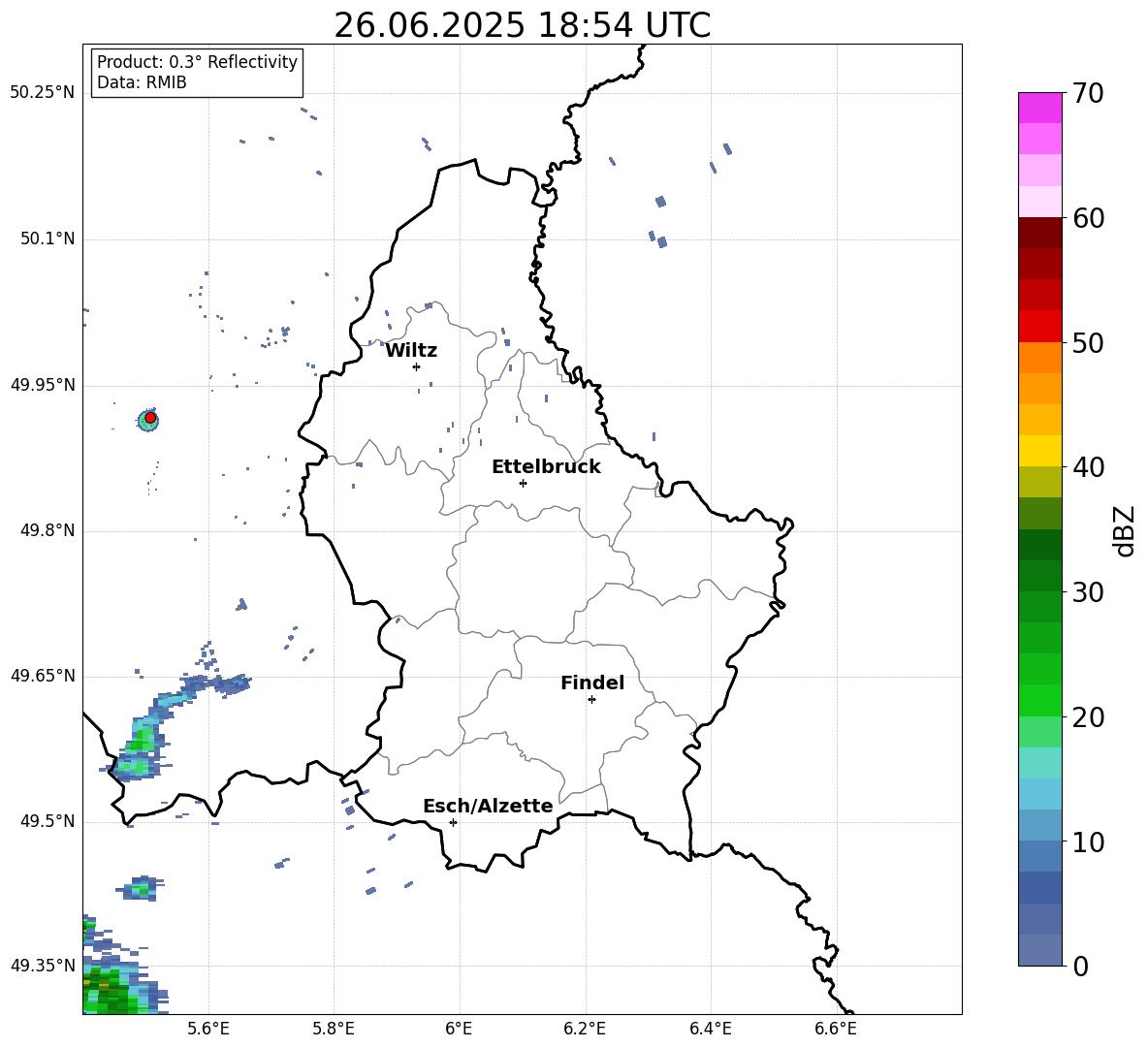Pick the yellow swatch just above 40 dBZ
Screen dimensions: 1148x1048
(1039, 451)
